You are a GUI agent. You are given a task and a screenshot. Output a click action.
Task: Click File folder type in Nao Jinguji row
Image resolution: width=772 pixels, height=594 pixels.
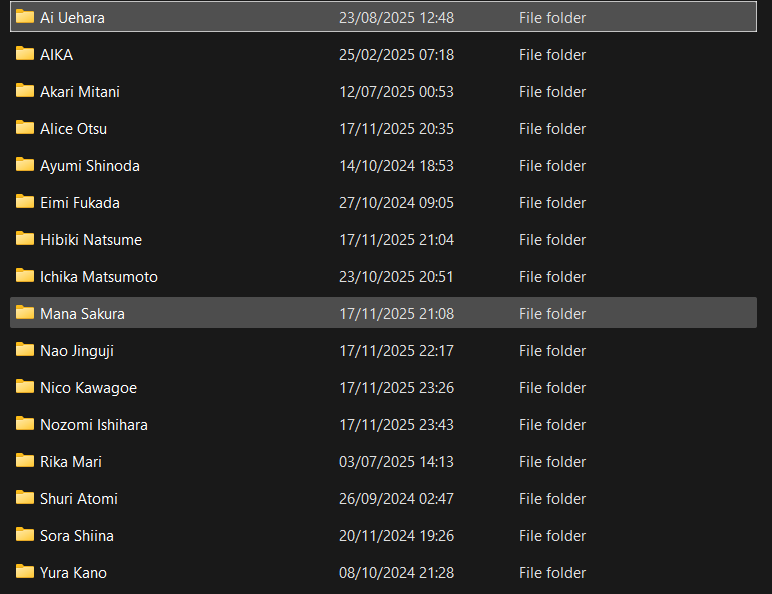[x=552, y=351]
